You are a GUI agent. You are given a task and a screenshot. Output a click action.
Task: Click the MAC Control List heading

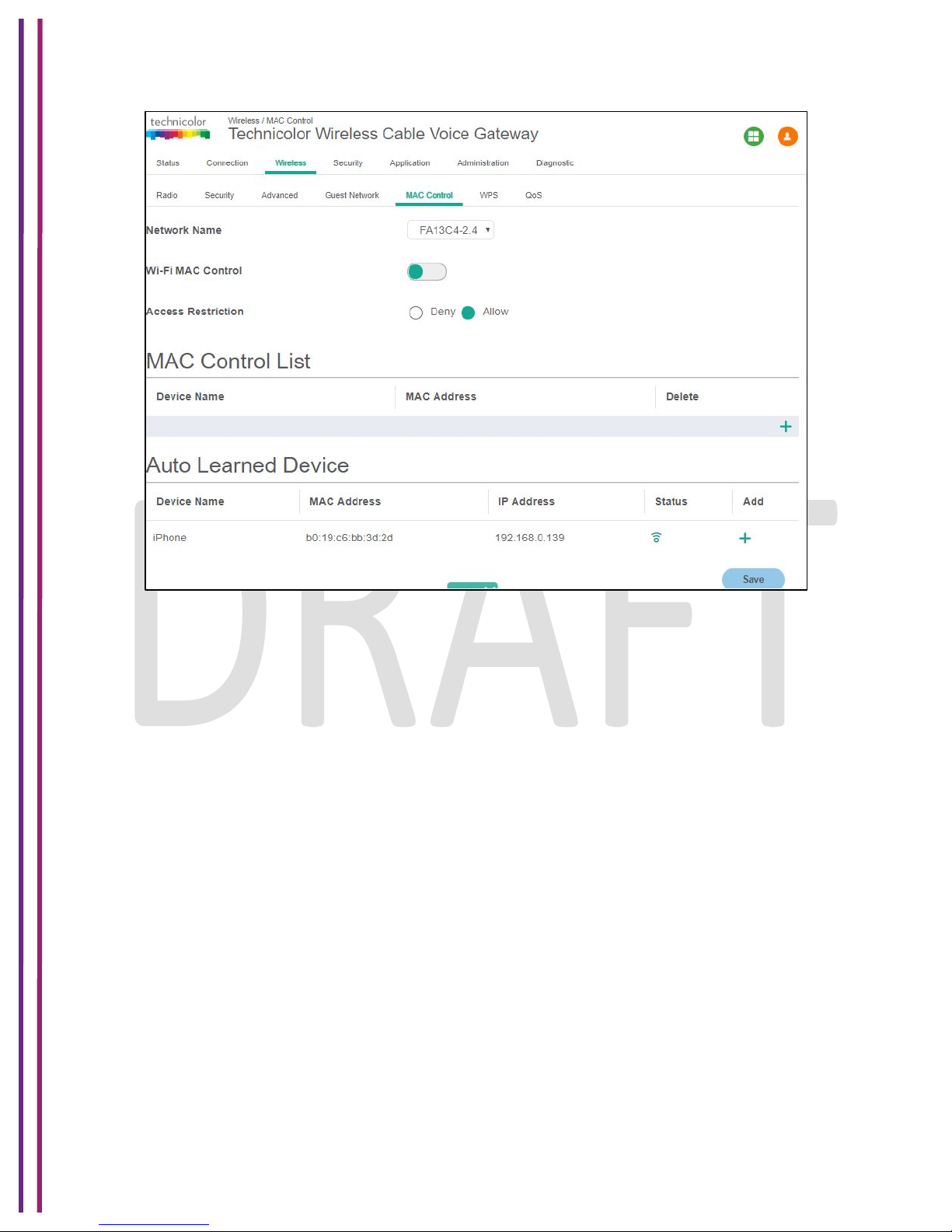pyautogui.click(x=228, y=361)
